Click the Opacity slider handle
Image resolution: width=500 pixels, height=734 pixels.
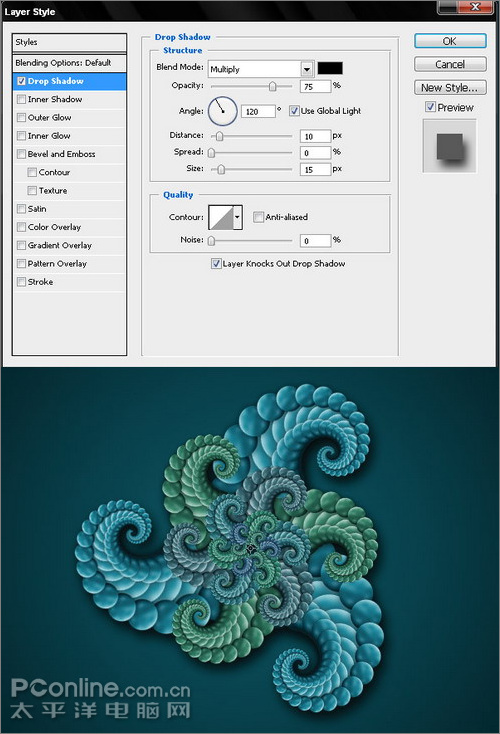(x=272, y=87)
